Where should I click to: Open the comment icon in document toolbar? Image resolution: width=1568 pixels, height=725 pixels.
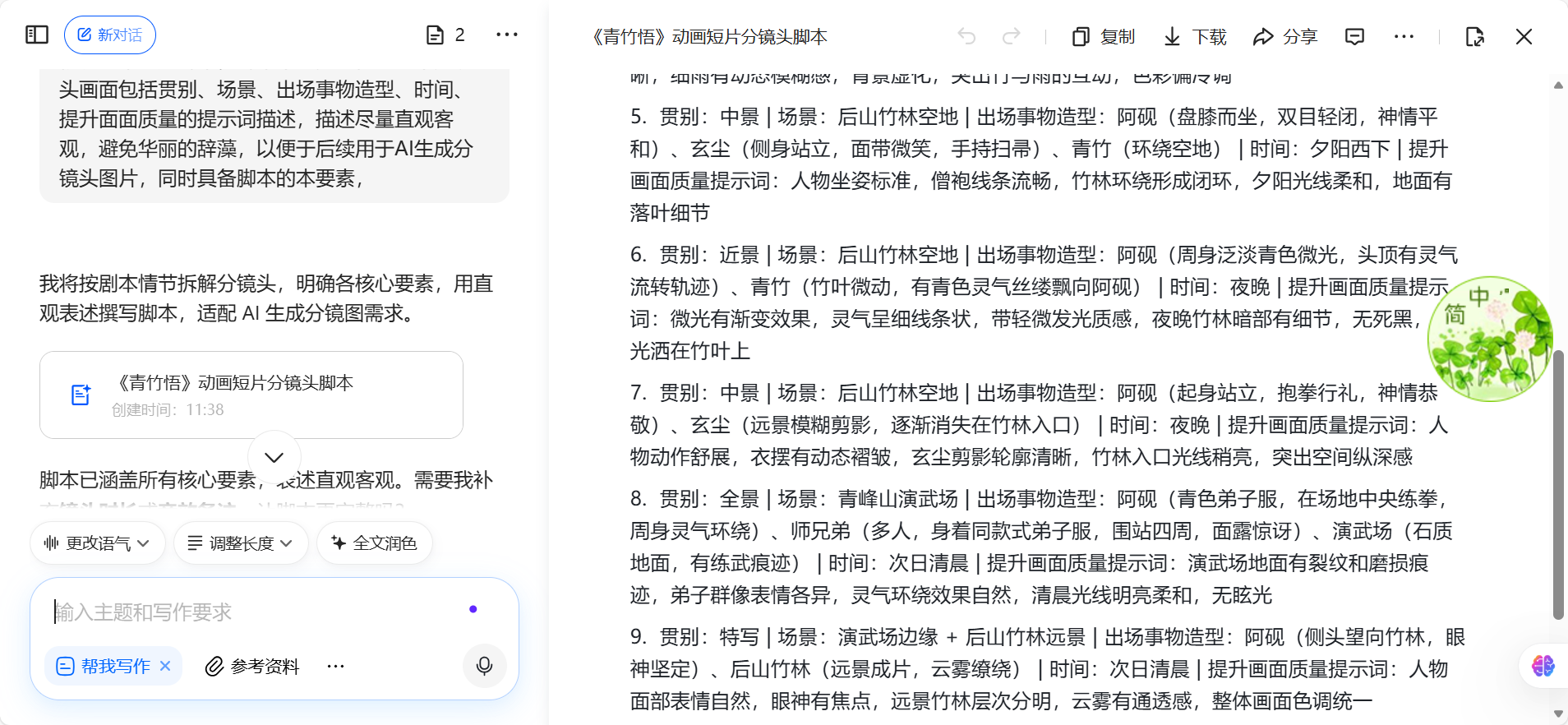(x=1354, y=36)
